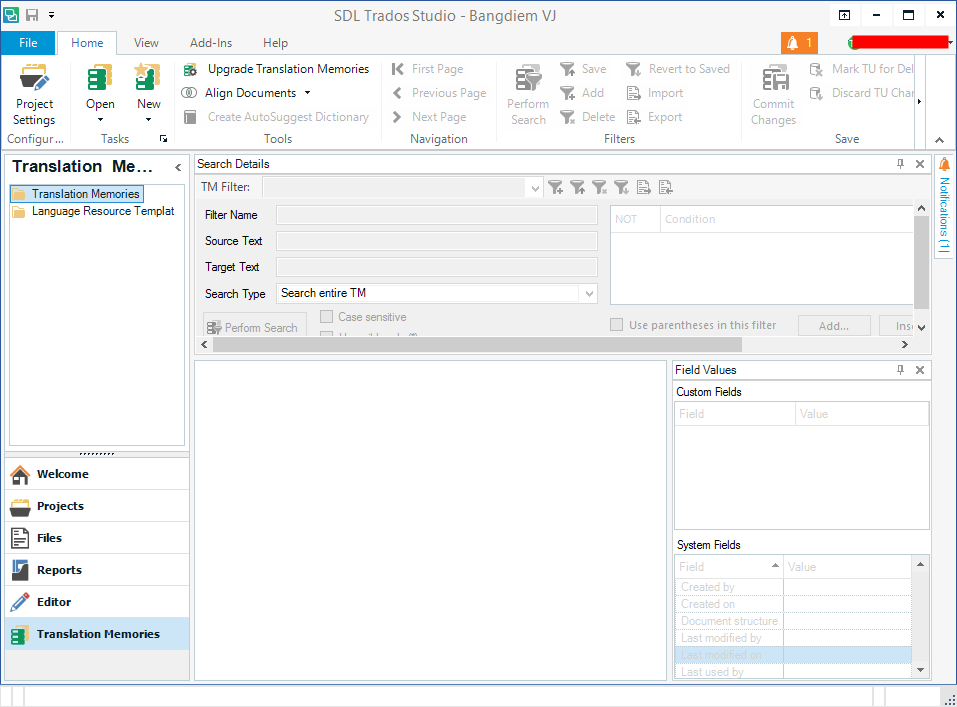957x707 pixels.
Task: Click fourth funnel icon in TM Filter toolbar
Action: point(621,187)
